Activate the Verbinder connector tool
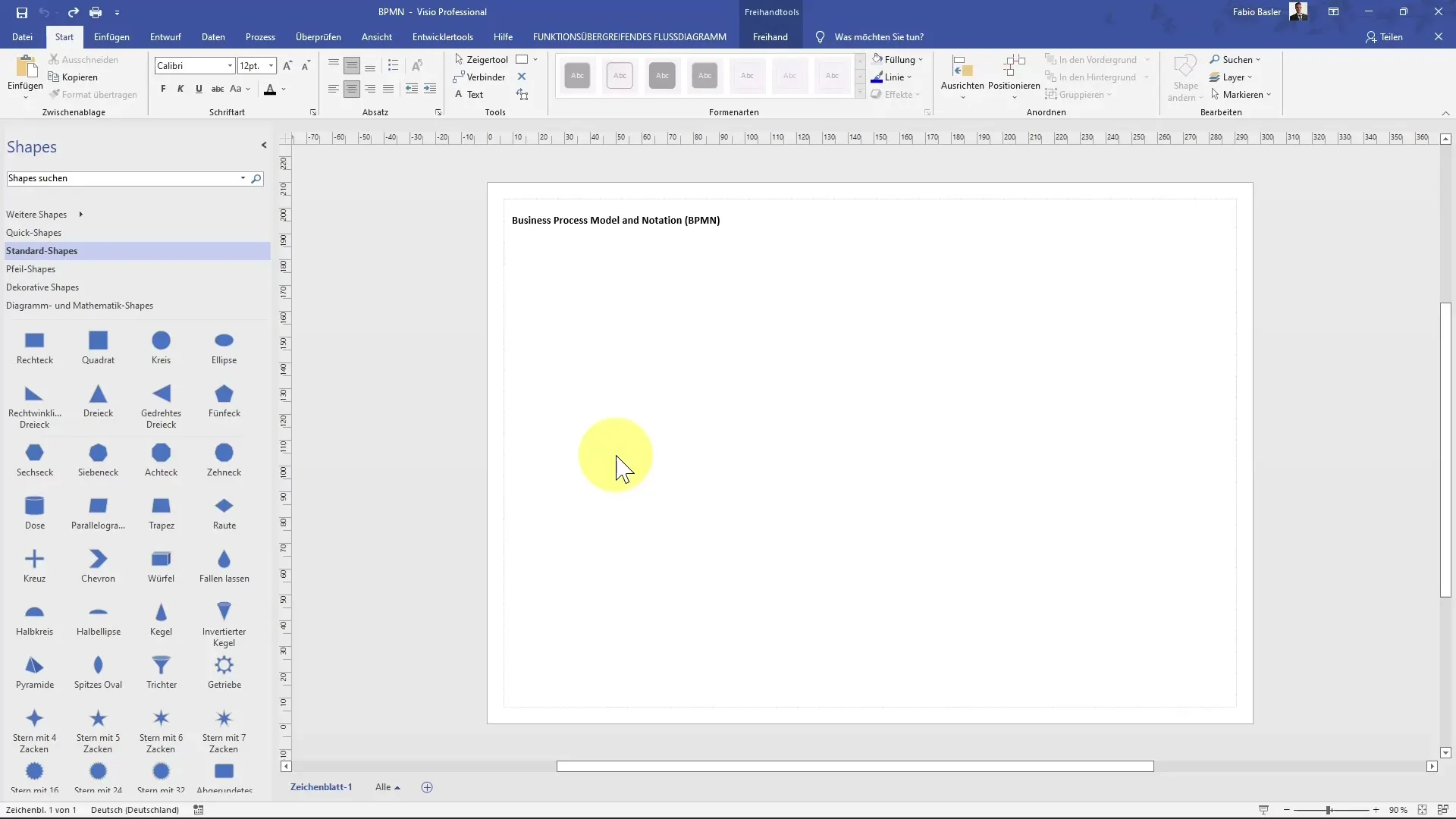The width and height of the screenshot is (1456, 819). pos(479,77)
